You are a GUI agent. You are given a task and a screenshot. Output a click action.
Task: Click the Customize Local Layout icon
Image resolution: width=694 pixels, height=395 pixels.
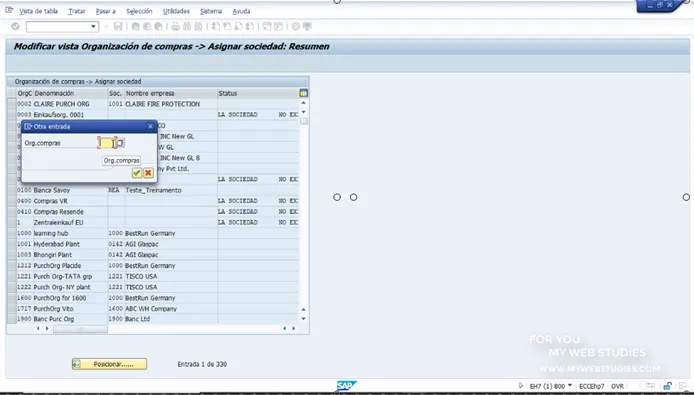[307, 27]
